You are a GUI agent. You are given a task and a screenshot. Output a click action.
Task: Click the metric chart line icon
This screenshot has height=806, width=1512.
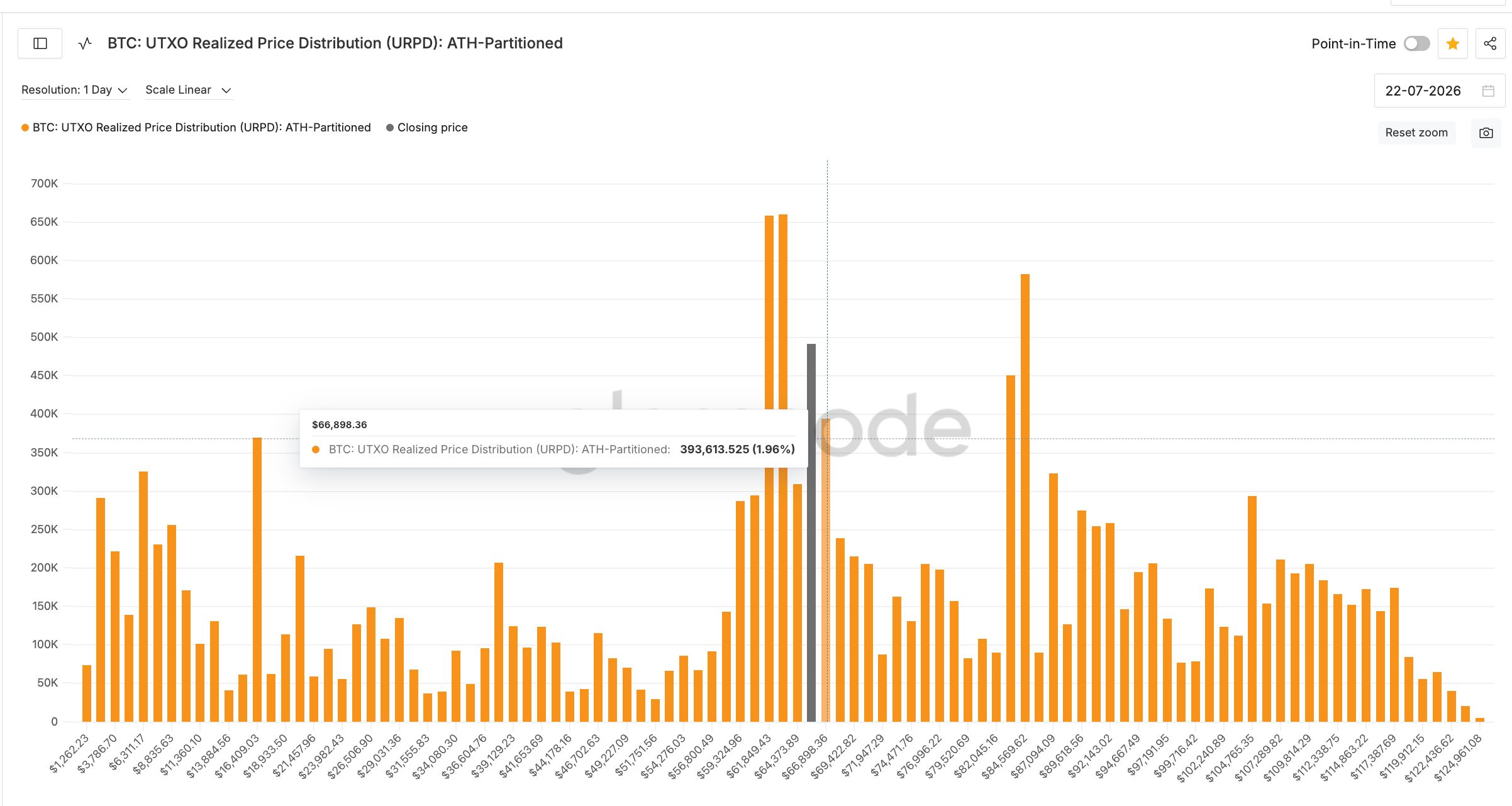point(85,43)
